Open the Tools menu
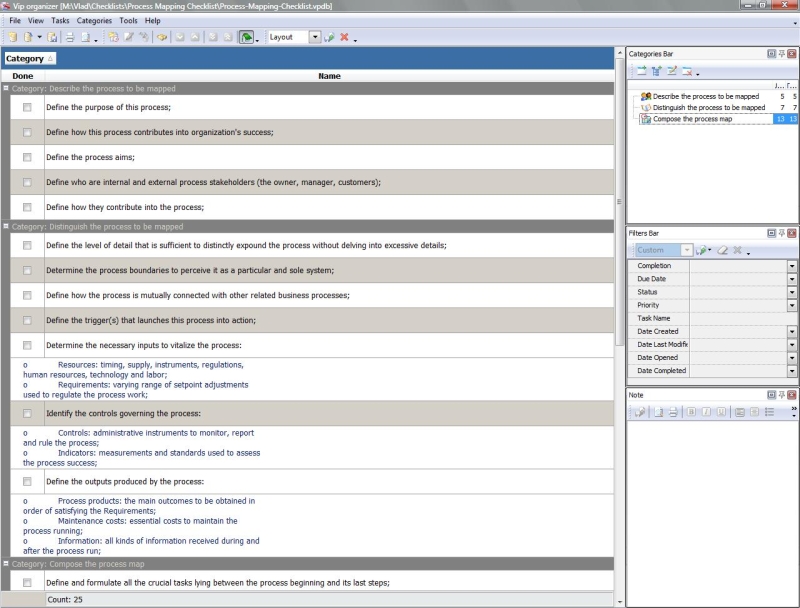This screenshot has height=608, width=800. (128, 20)
